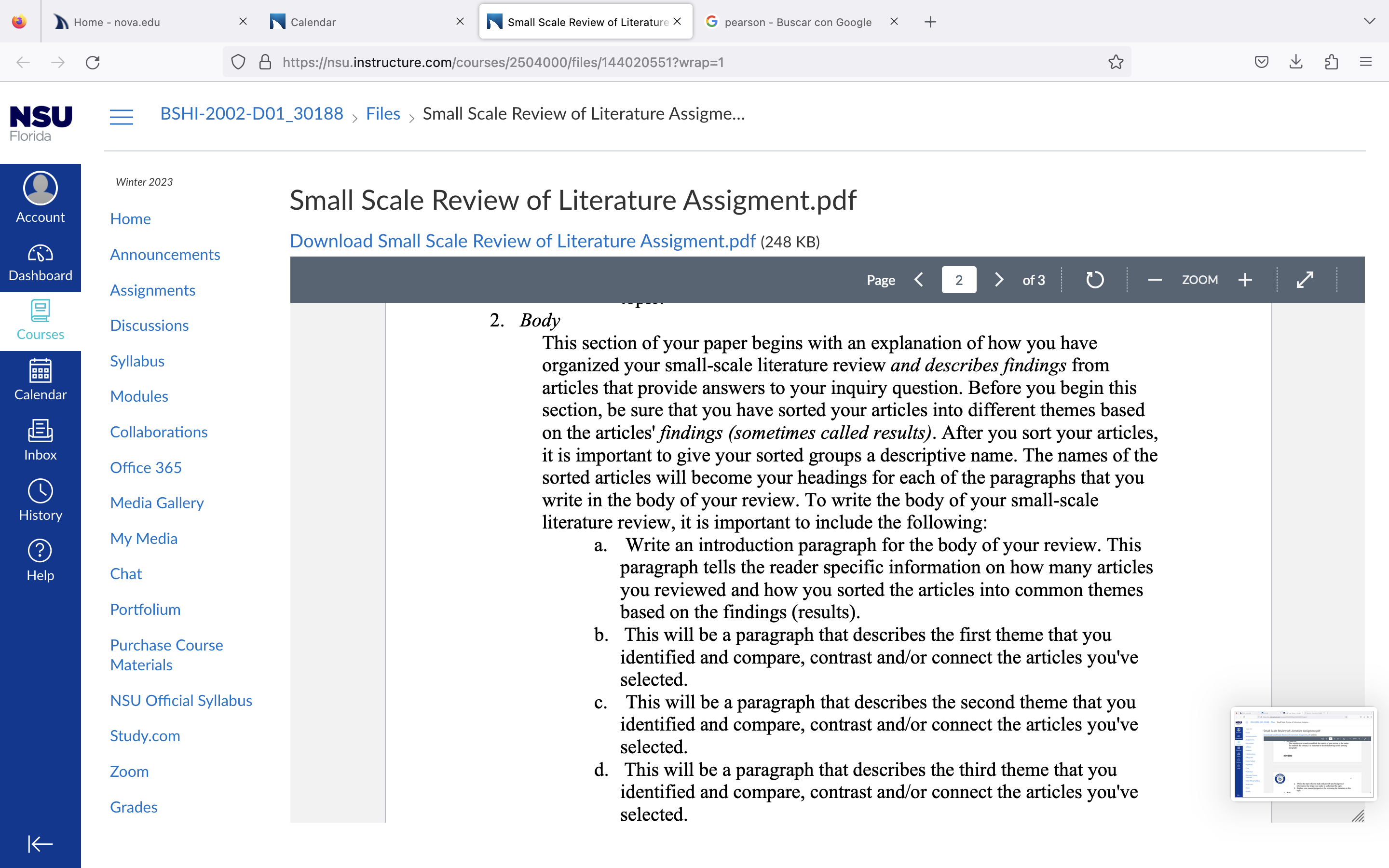Open Assignments in course menu
This screenshot has width=1389, height=868.
coord(153,290)
